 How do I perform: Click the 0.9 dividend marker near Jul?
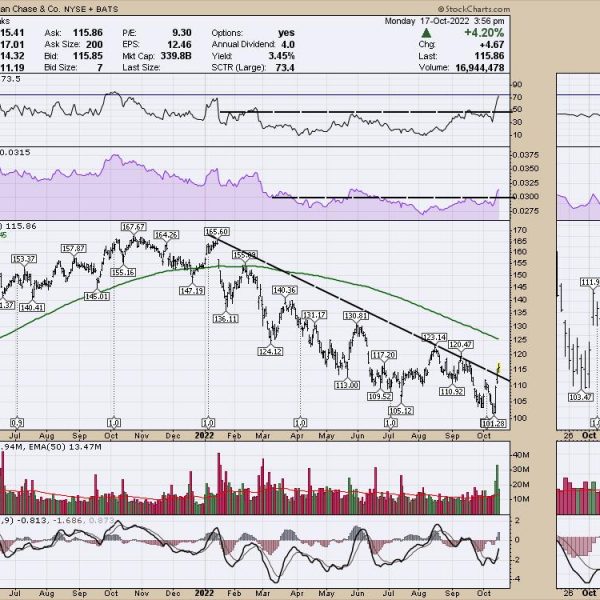click(x=16, y=423)
